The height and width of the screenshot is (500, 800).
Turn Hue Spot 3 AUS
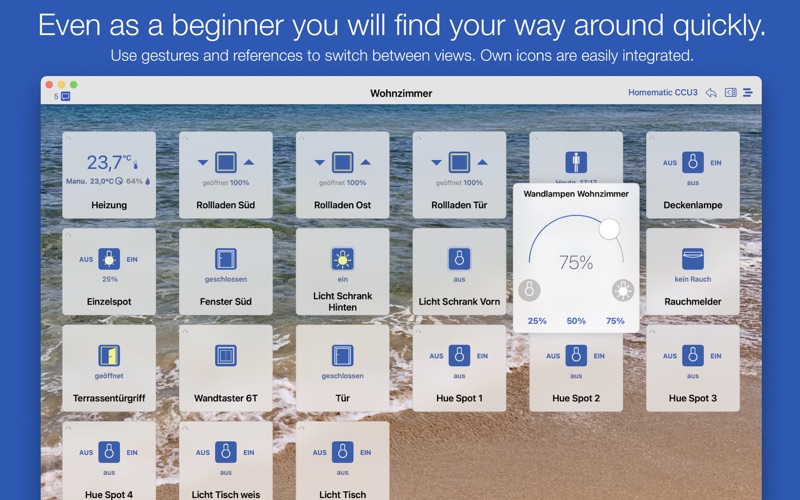(x=669, y=356)
